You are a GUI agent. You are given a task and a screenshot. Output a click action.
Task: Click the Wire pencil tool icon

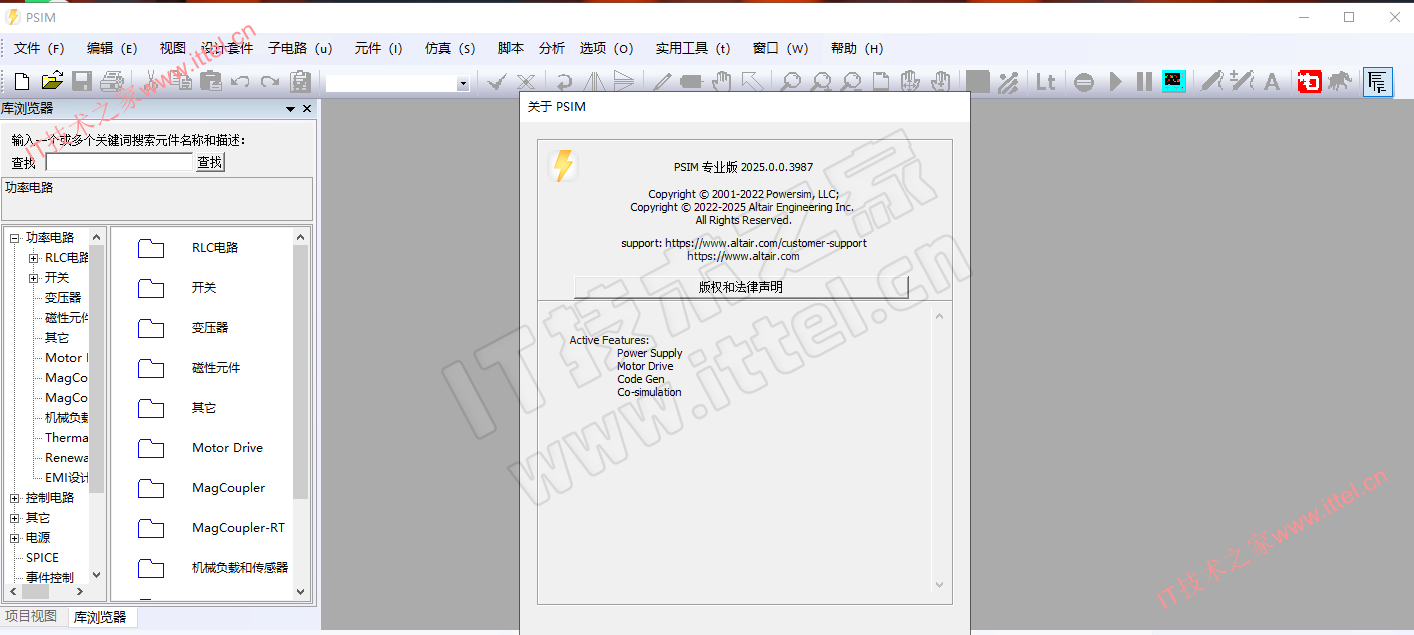(x=662, y=82)
